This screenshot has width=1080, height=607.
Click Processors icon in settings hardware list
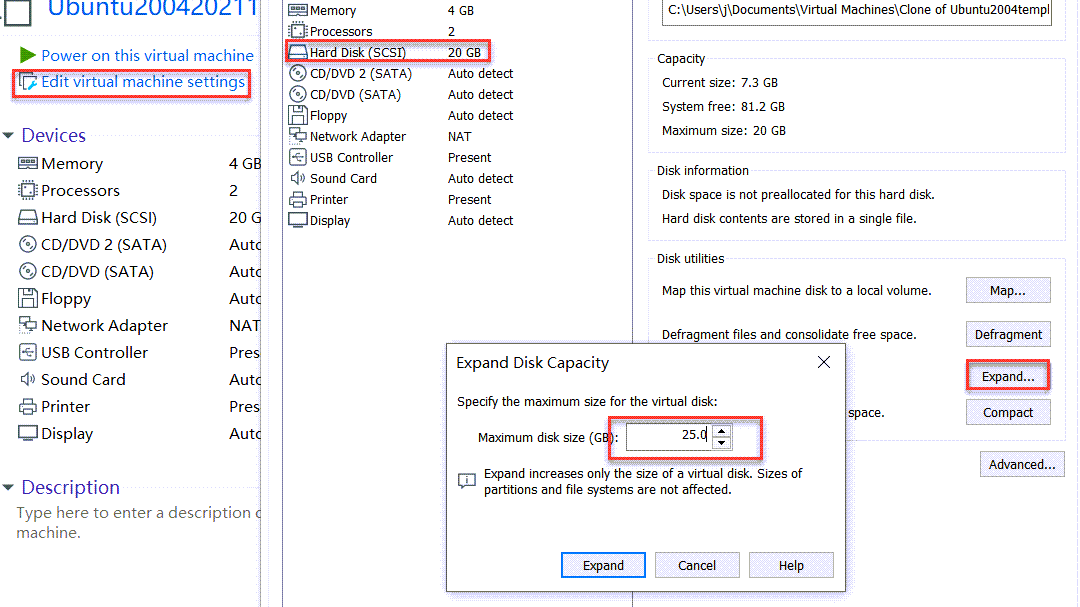(298, 31)
